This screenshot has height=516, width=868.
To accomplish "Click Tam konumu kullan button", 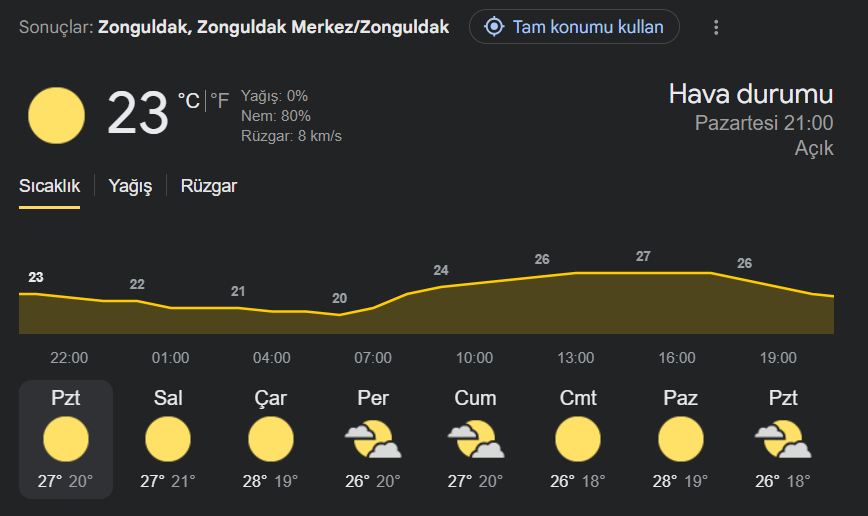I will (574, 27).
